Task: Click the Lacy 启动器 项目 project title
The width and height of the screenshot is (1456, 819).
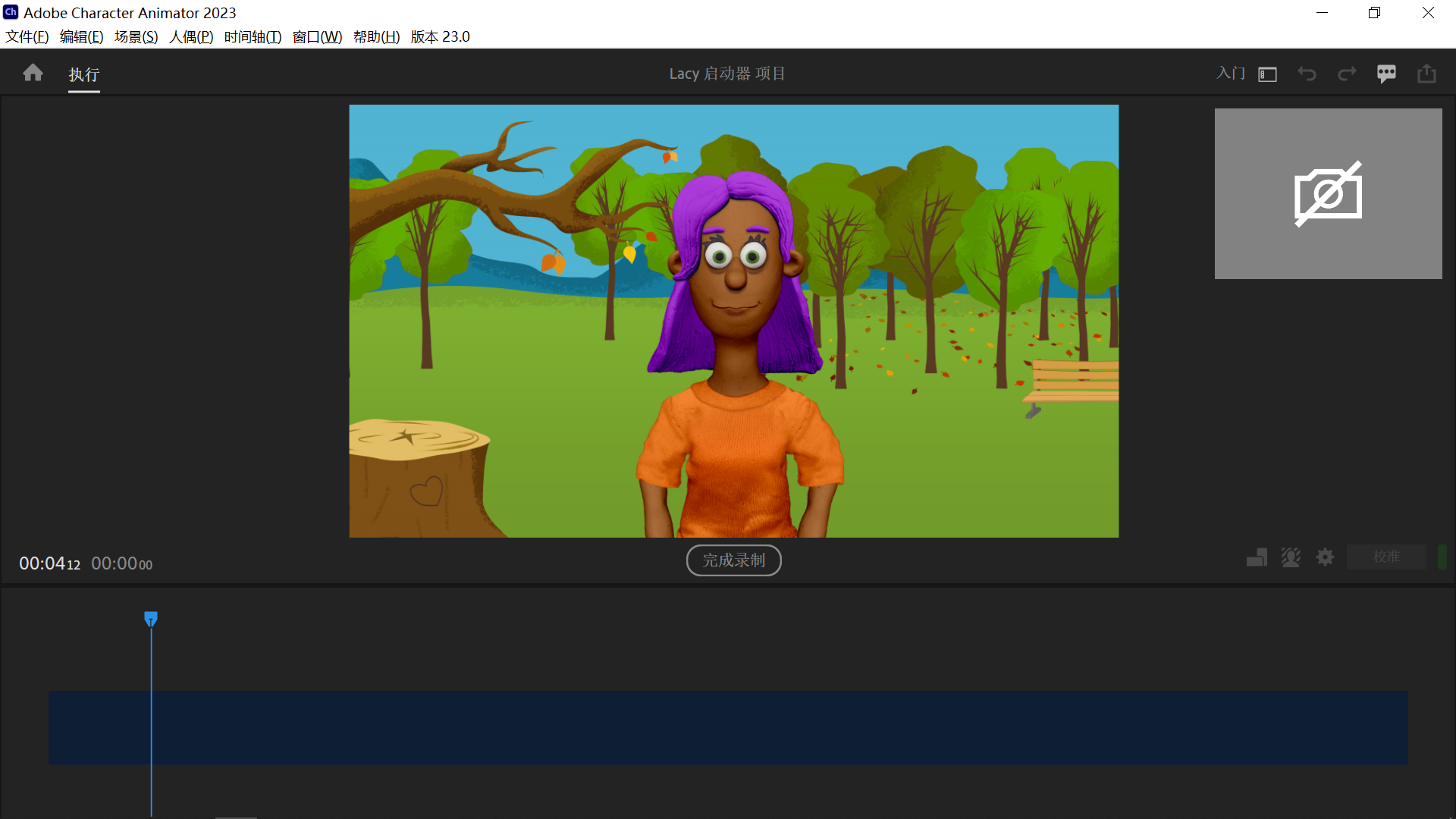Action: point(727,74)
